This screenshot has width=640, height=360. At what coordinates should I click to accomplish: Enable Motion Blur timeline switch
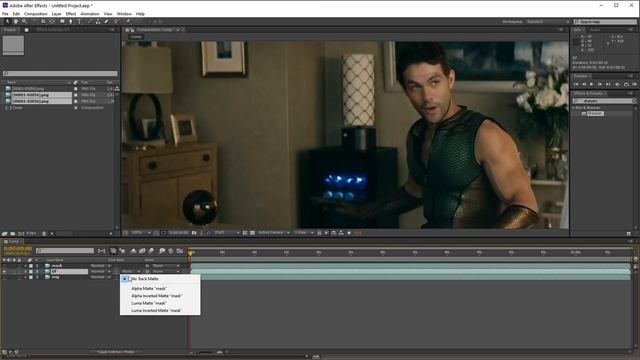[x=151, y=251]
